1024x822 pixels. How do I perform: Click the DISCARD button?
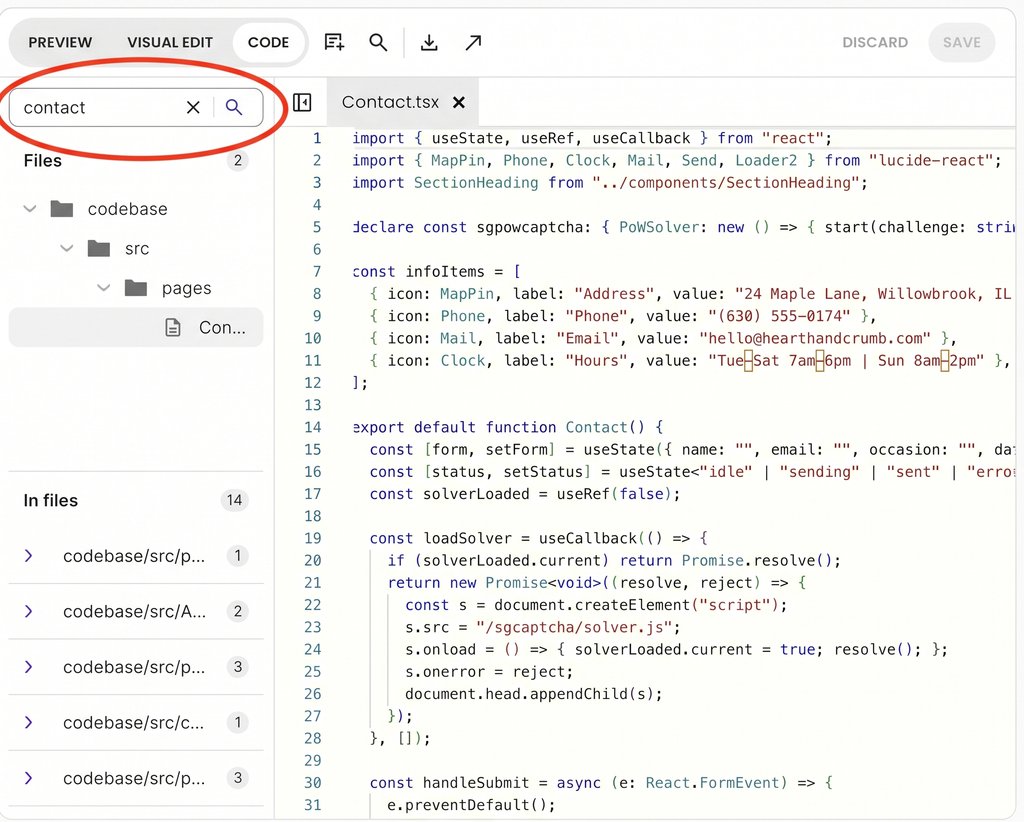[x=875, y=42]
